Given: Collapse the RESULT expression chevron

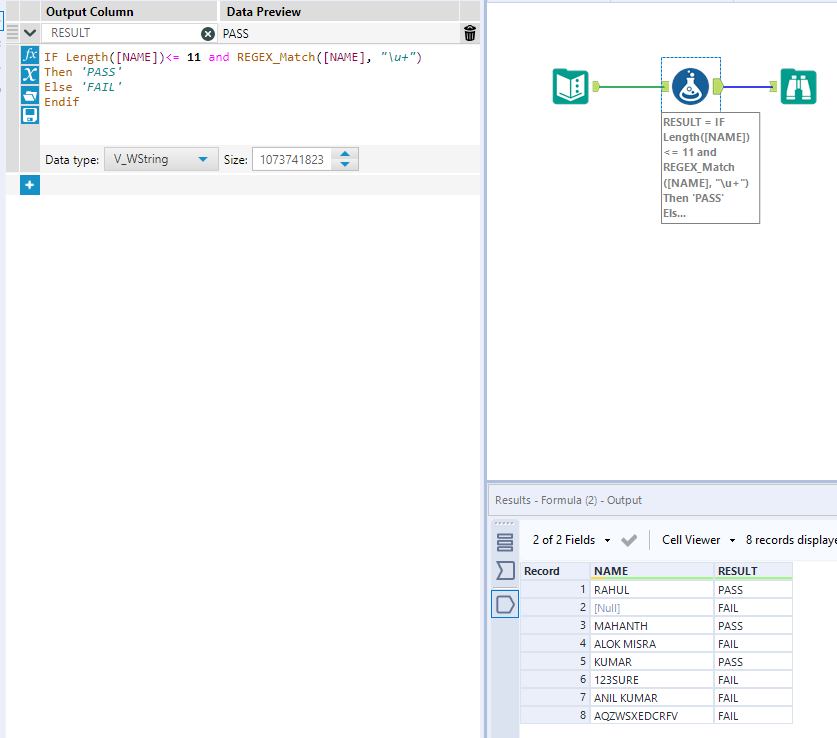Looking at the screenshot, I should click(x=30, y=33).
